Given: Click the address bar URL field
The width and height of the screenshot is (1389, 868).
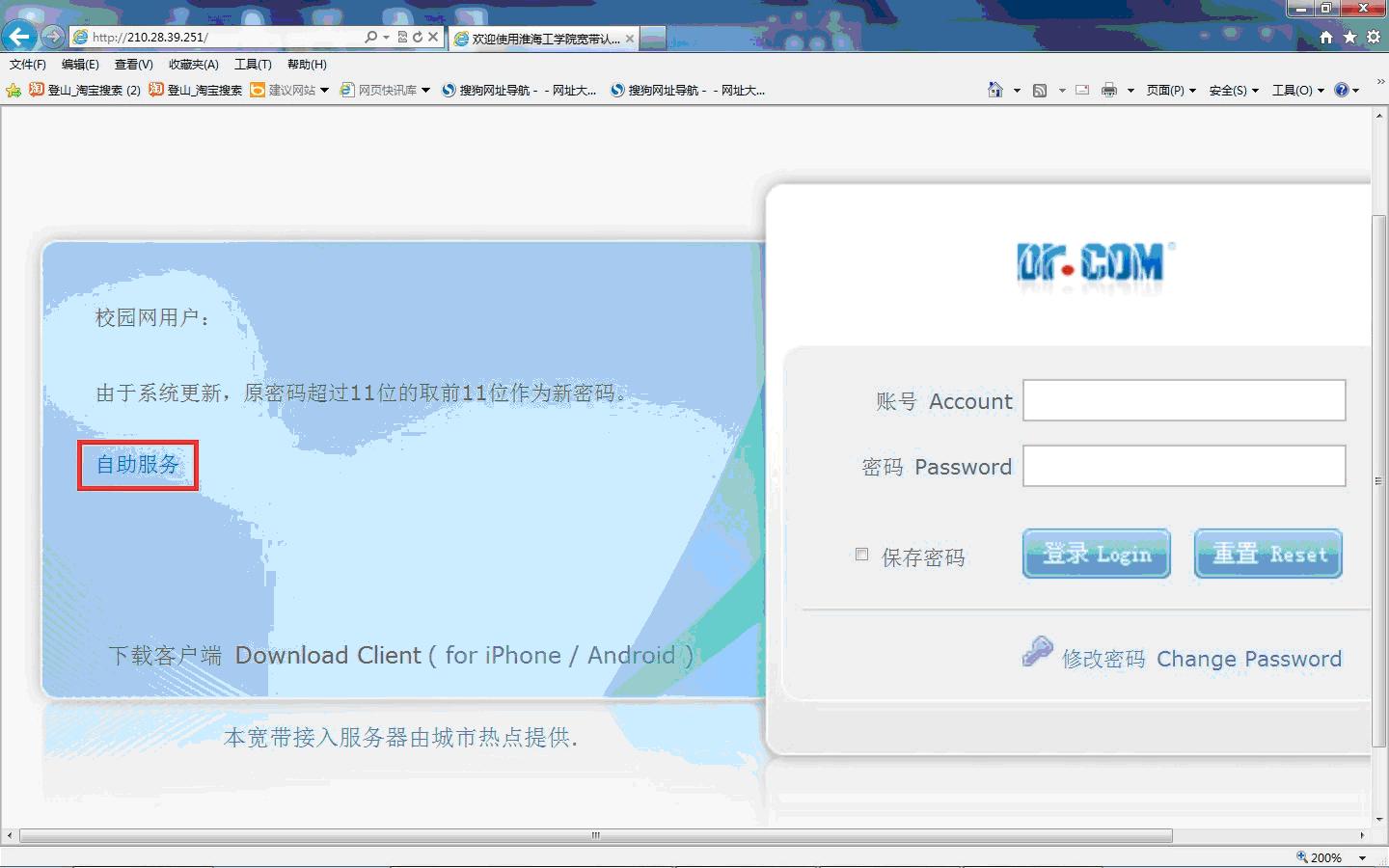Looking at the screenshot, I should [217, 37].
